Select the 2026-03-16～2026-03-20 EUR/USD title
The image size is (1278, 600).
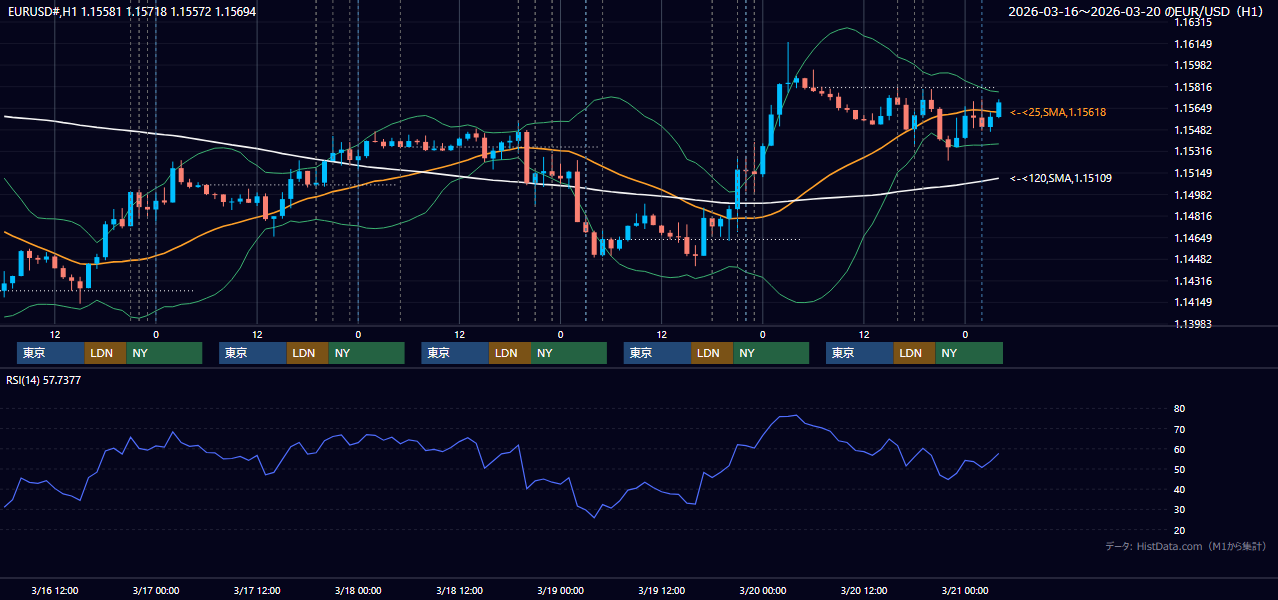coord(1135,11)
